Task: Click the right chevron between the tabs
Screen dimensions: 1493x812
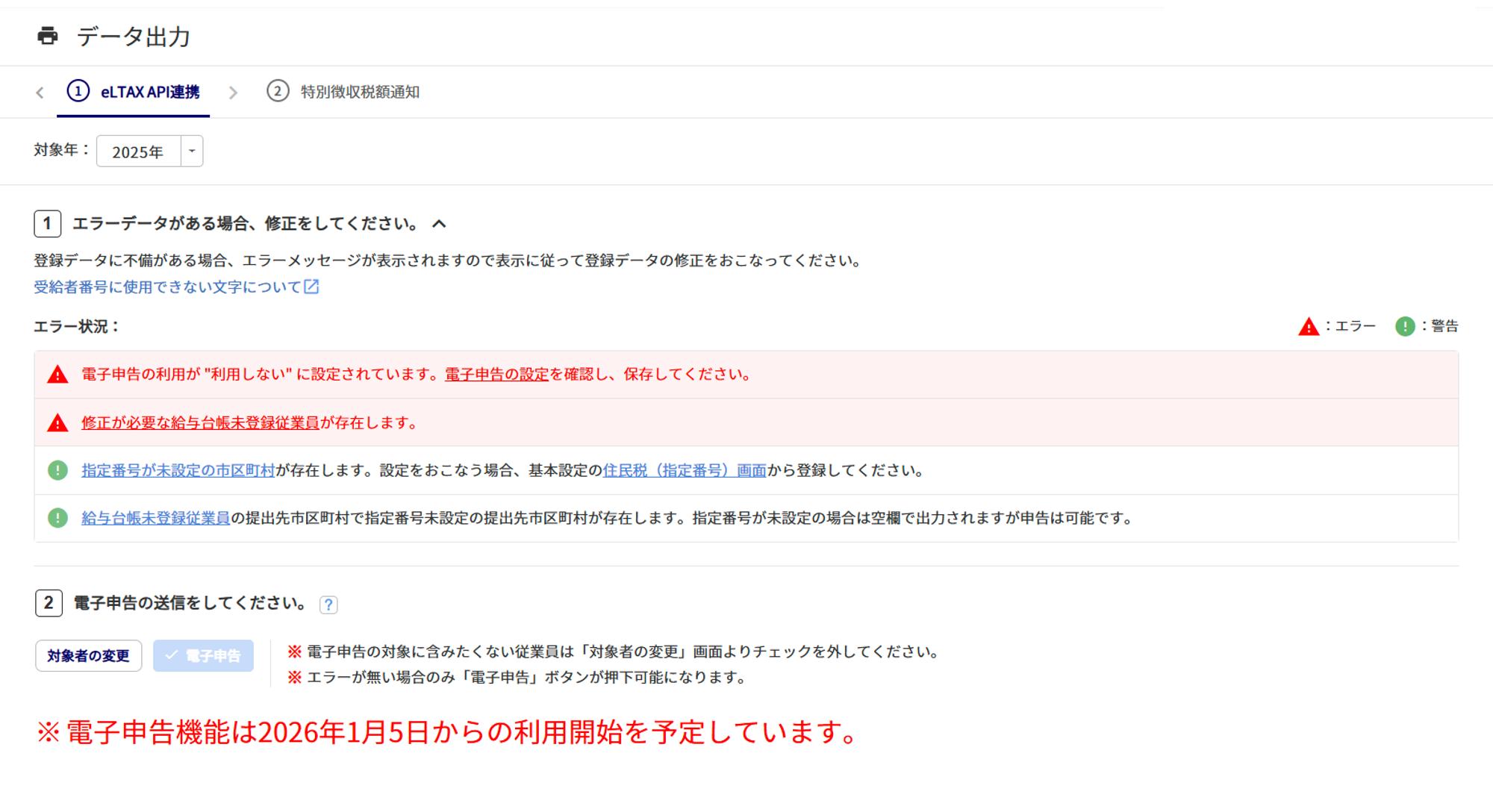Action: click(x=233, y=93)
